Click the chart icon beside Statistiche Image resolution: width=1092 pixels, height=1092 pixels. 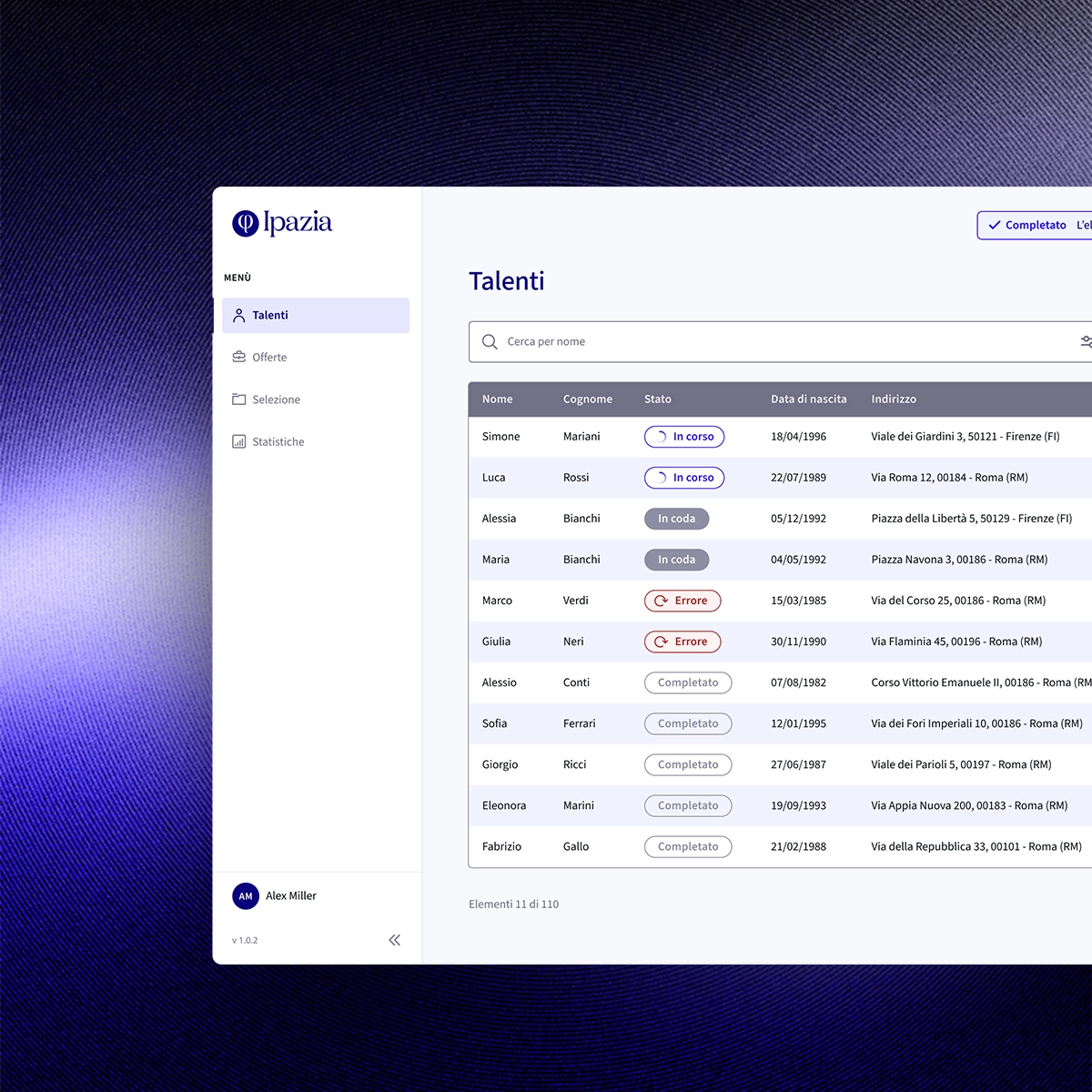click(239, 441)
